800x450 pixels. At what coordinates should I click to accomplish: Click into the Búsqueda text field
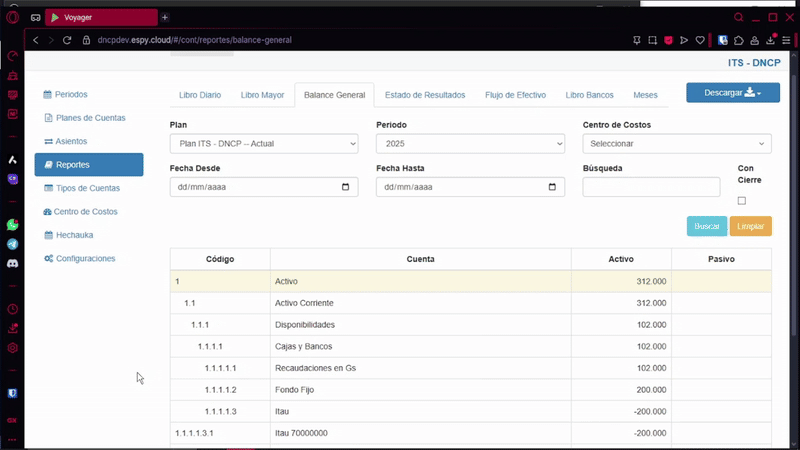click(x=651, y=187)
